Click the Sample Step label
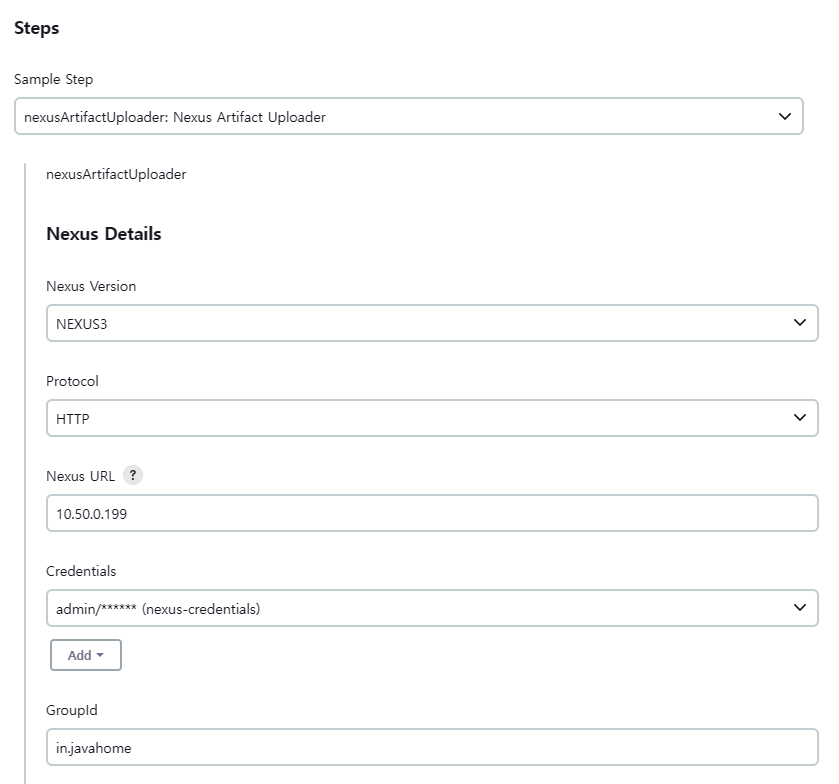839x784 pixels. click(x=54, y=79)
